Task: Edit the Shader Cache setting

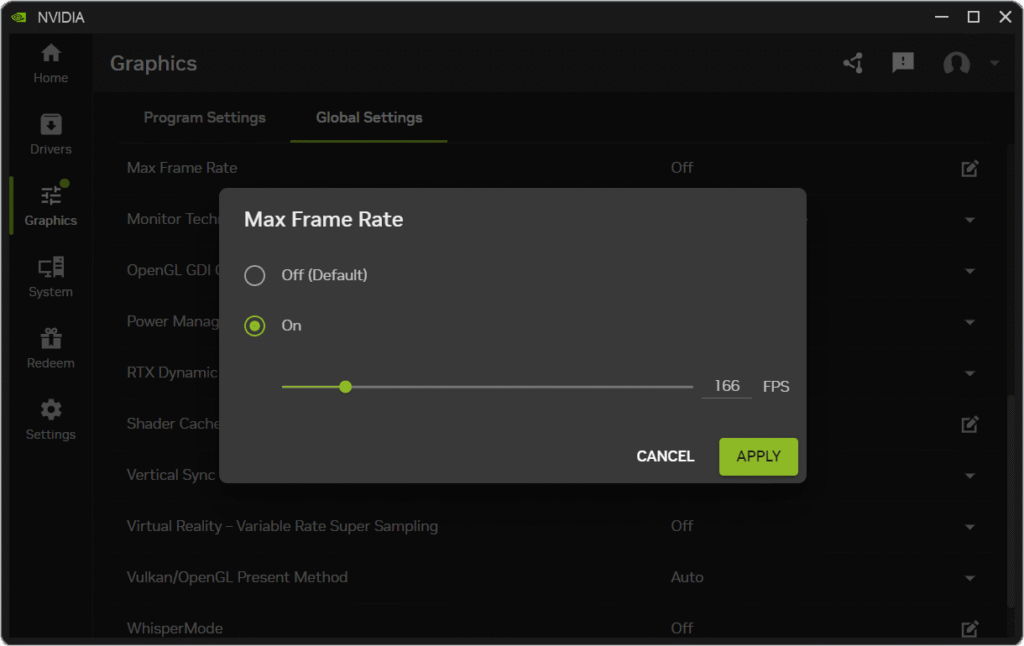Action: point(970,424)
